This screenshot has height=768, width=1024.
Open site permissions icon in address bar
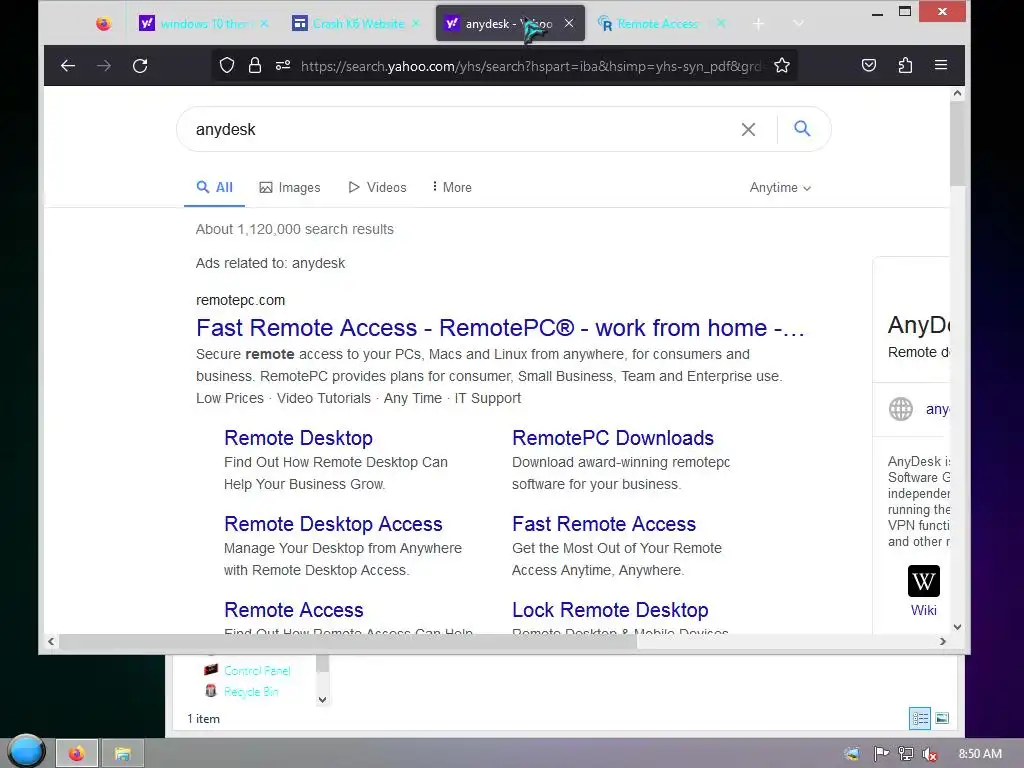pos(283,65)
